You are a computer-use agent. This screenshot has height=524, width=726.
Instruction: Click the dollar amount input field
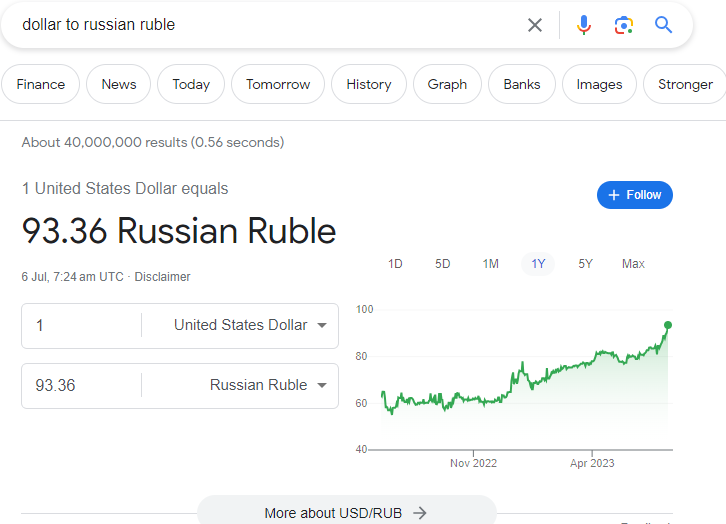80,325
